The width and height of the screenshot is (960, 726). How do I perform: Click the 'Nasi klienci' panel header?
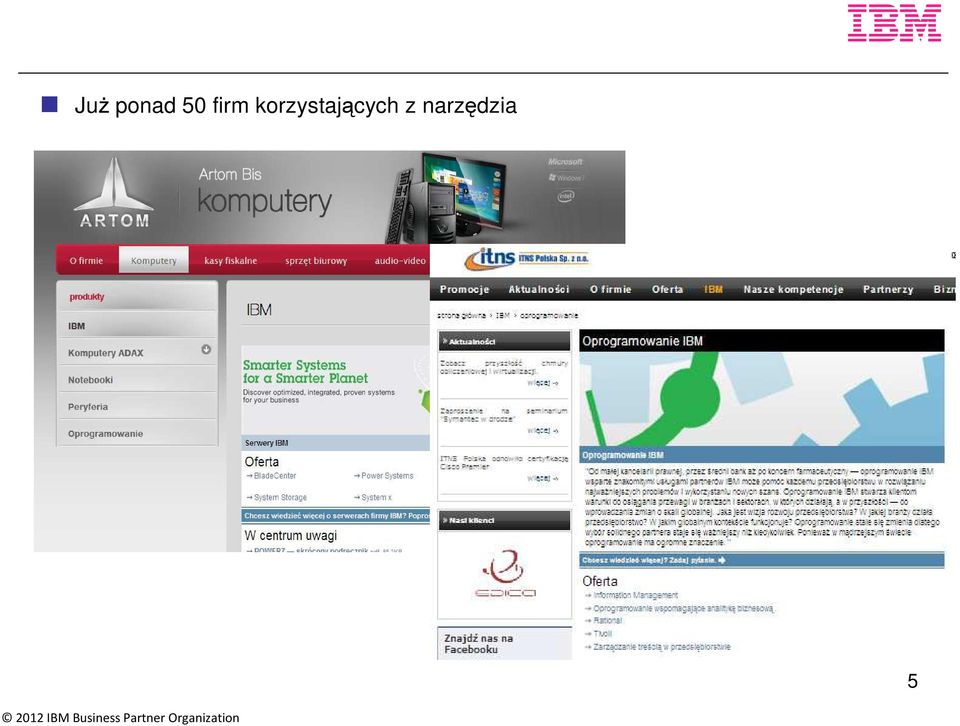[x=504, y=520]
